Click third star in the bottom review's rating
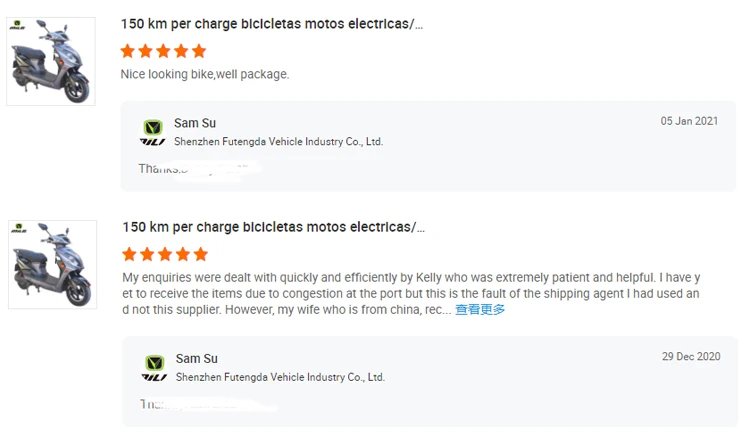 coord(165,254)
